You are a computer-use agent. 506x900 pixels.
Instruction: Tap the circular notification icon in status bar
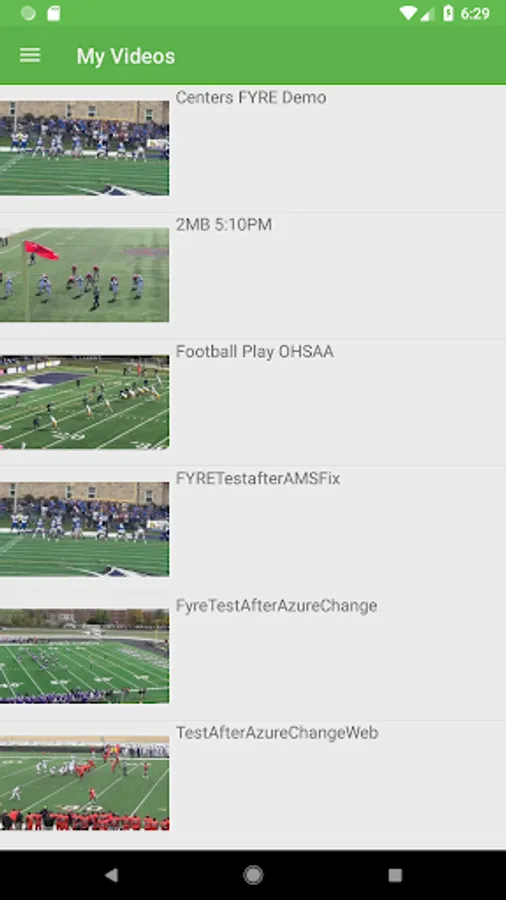(x=28, y=13)
